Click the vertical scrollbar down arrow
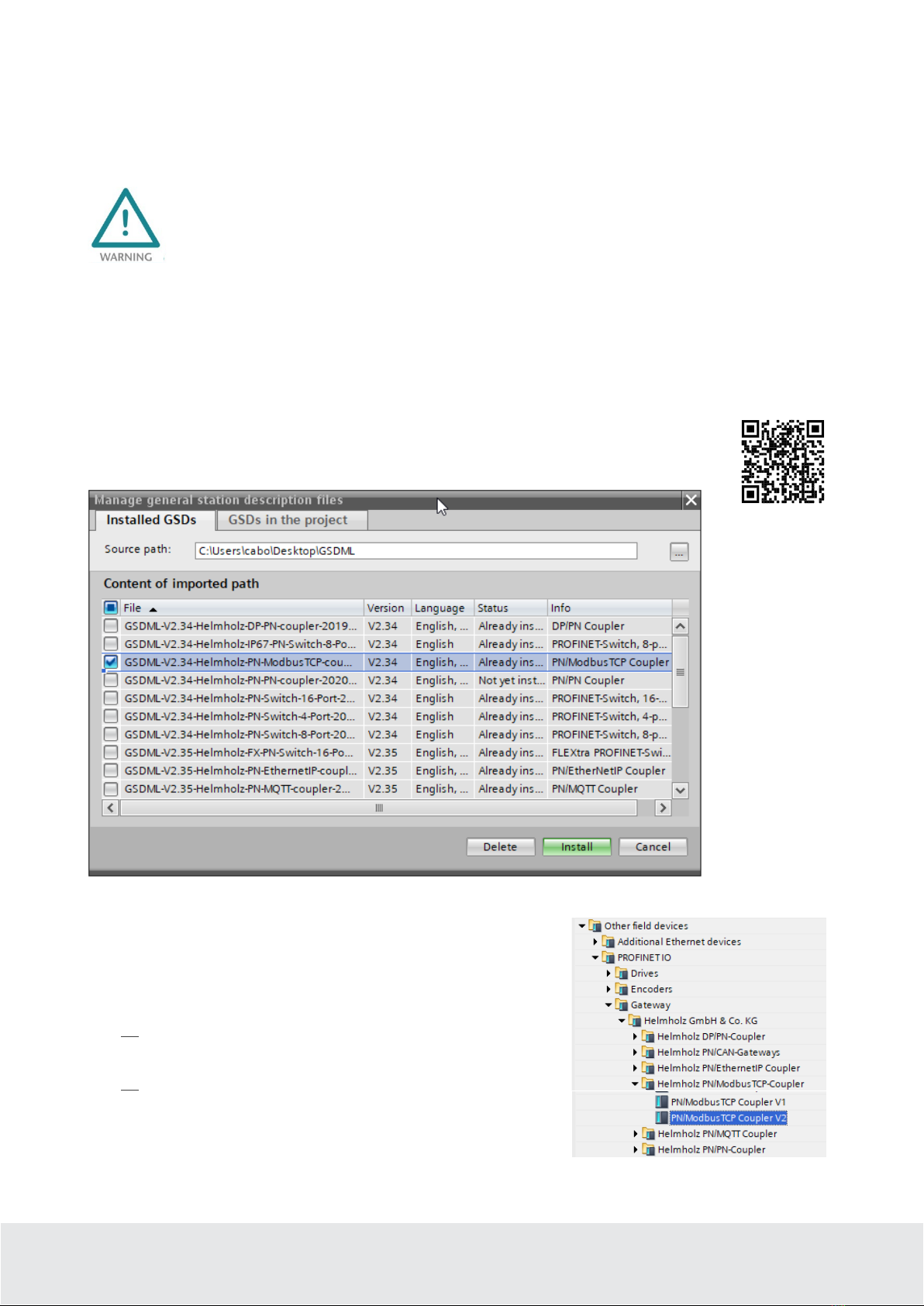 (680, 791)
